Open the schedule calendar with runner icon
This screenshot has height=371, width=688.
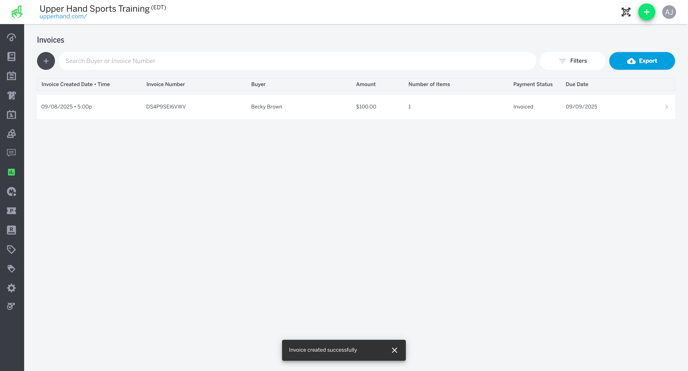click(11, 114)
